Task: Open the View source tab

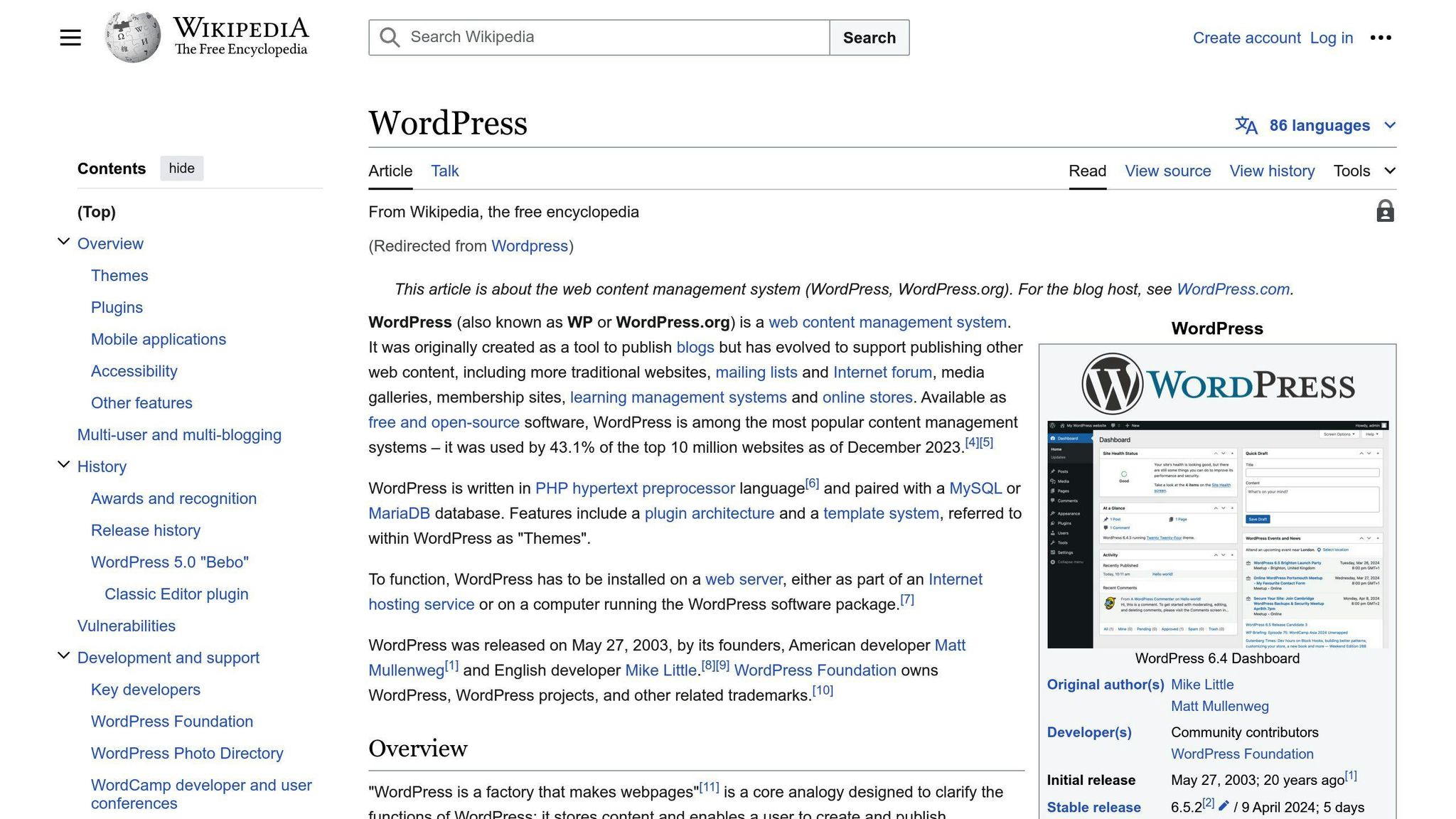Action: (x=1167, y=171)
